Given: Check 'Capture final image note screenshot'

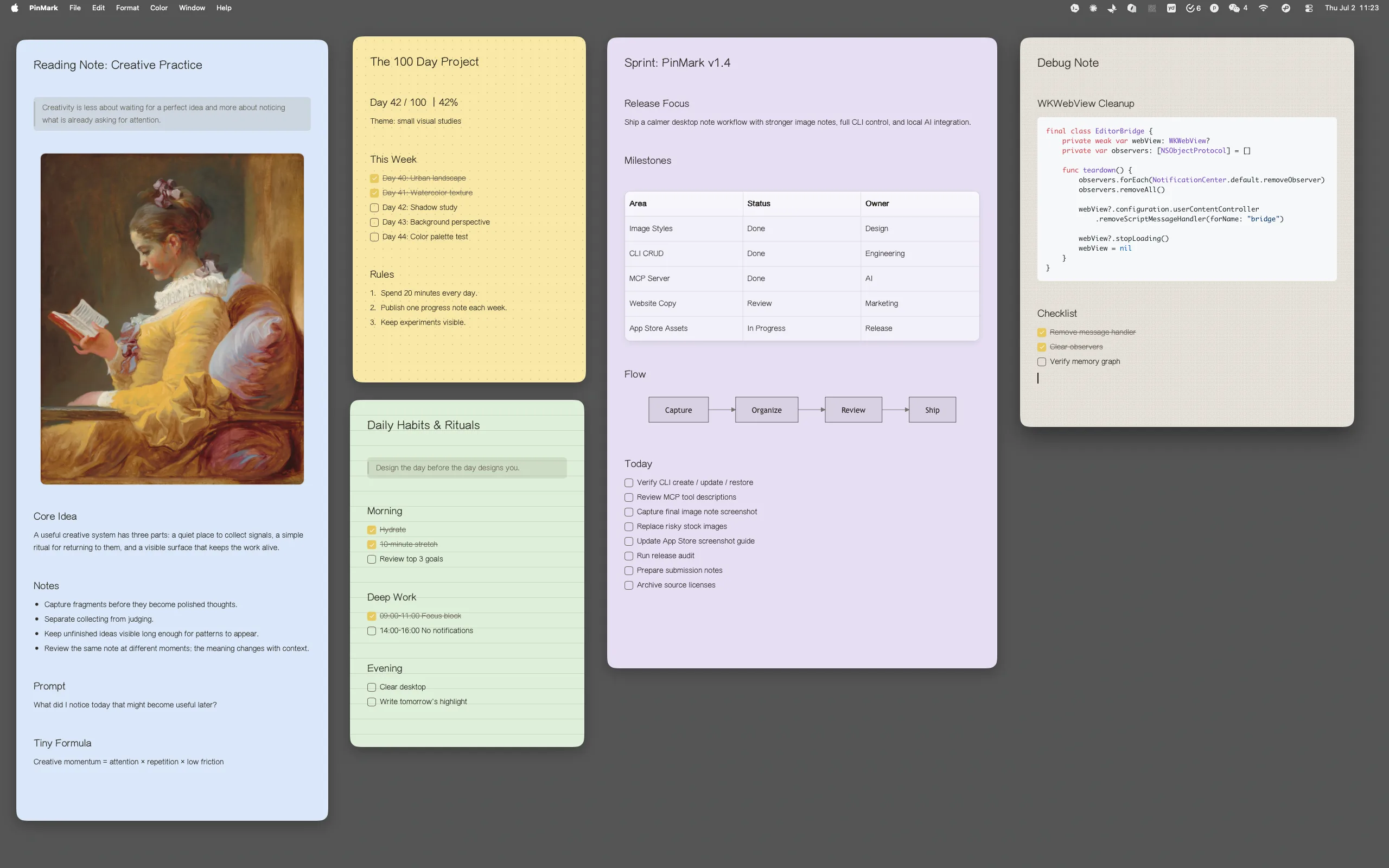Looking at the screenshot, I should 628,512.
